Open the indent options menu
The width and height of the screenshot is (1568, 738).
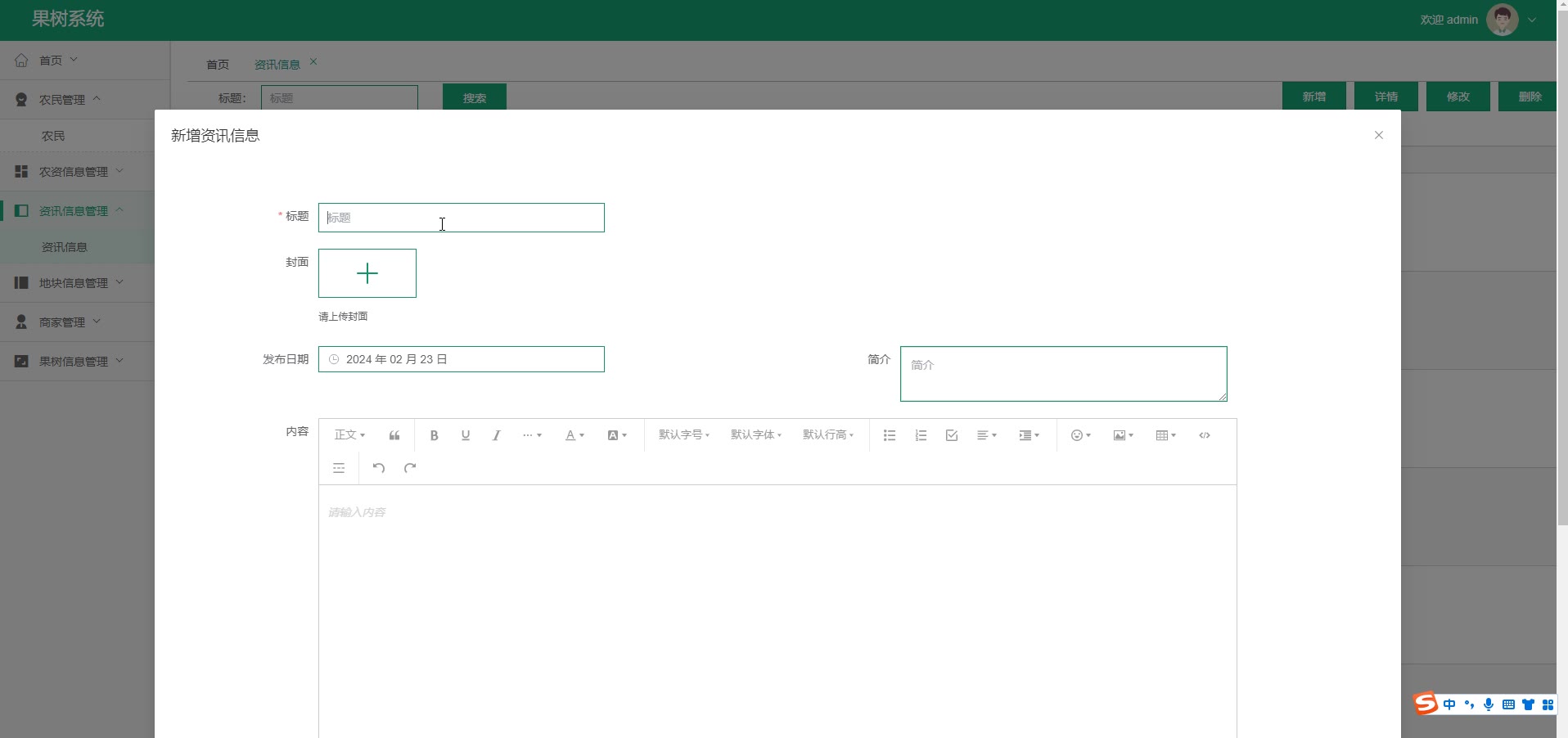(x=1029, y=435)
